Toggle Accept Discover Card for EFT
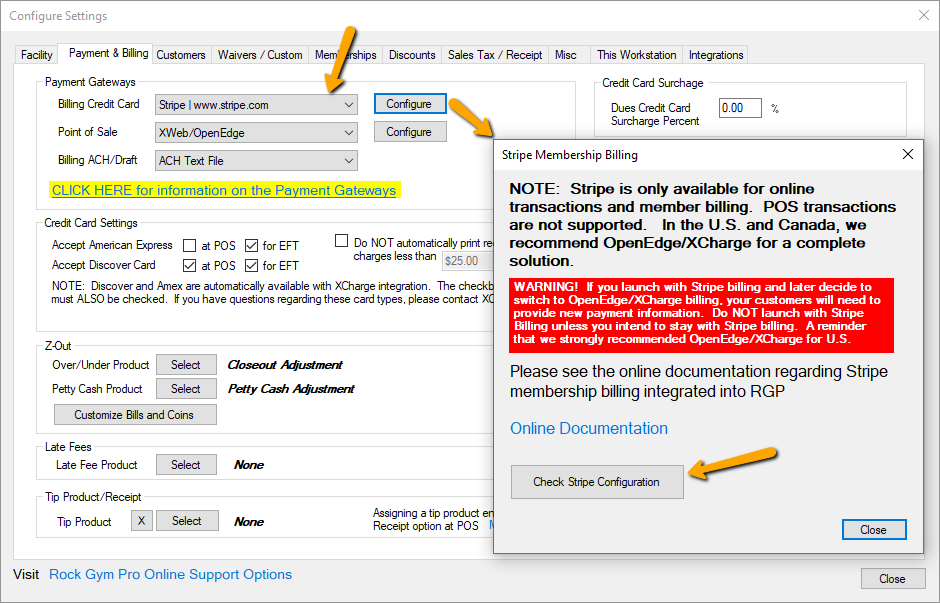The image size is (940, 603). [x=252, y=266]
